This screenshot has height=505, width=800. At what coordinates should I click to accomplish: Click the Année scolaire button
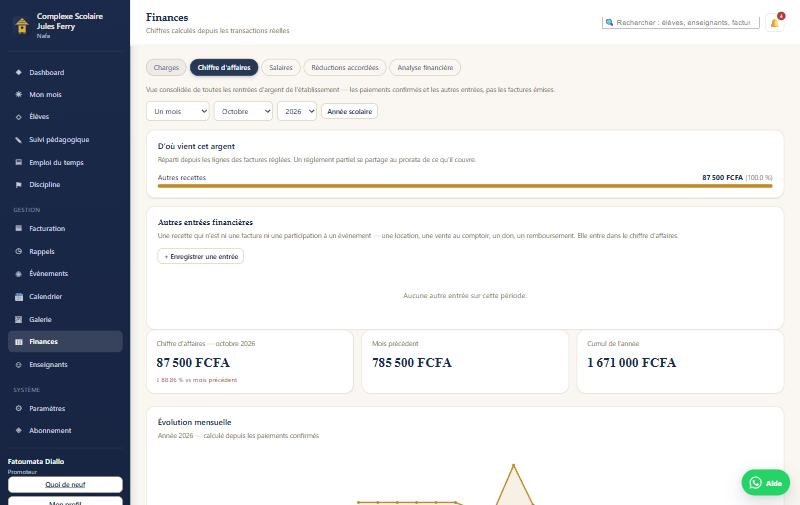coord(349,111)
